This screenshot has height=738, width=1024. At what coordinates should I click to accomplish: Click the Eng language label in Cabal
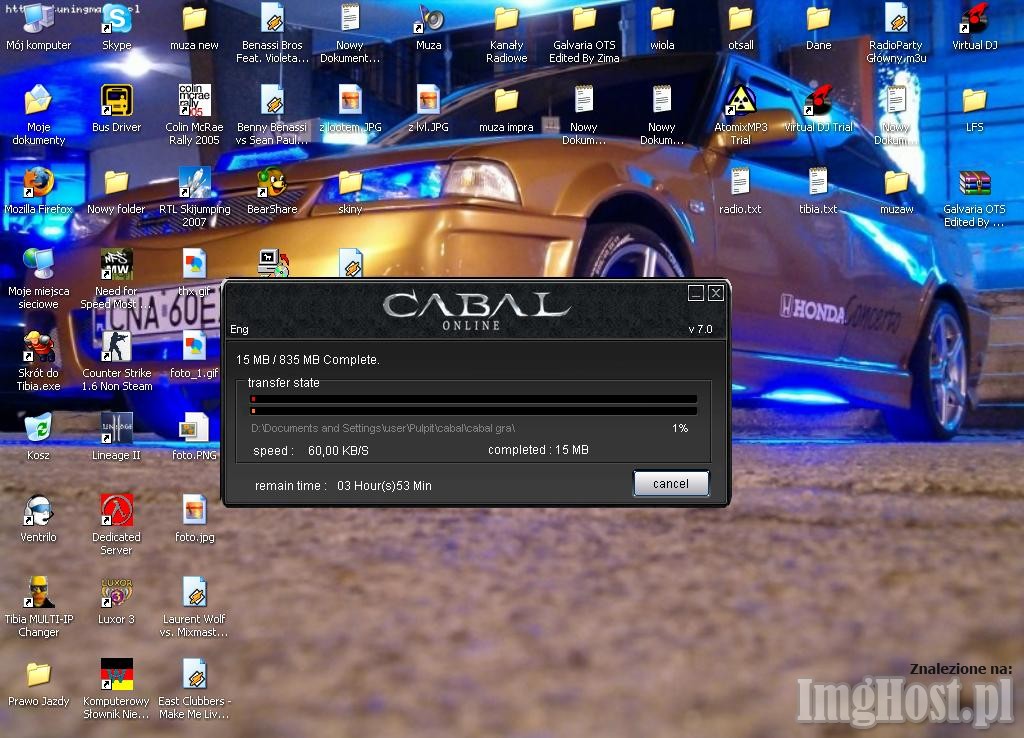[x=239, y=329]
